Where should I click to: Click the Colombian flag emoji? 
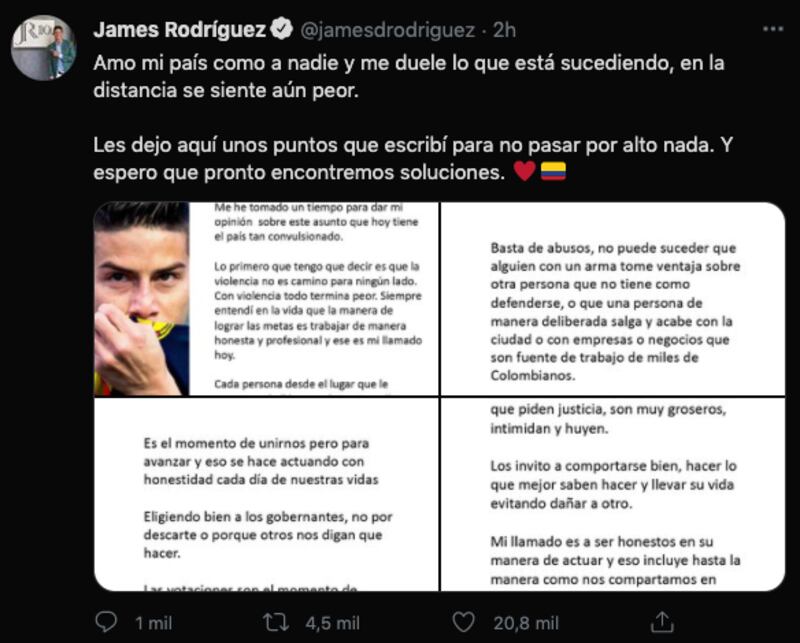(554, 171)
